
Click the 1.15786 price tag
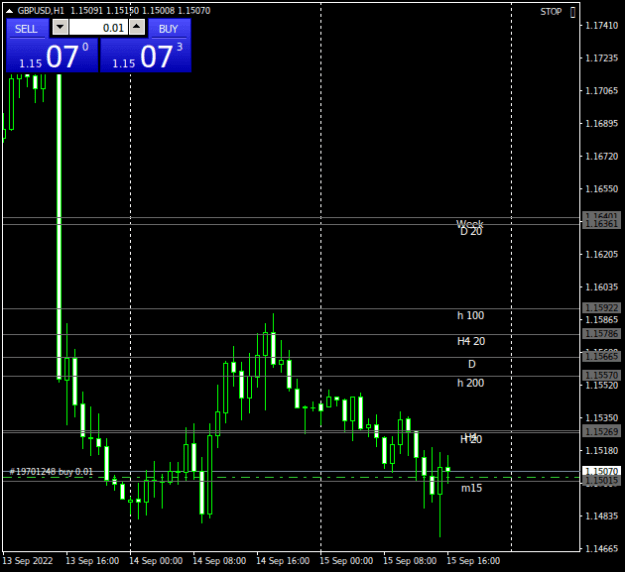601,334
